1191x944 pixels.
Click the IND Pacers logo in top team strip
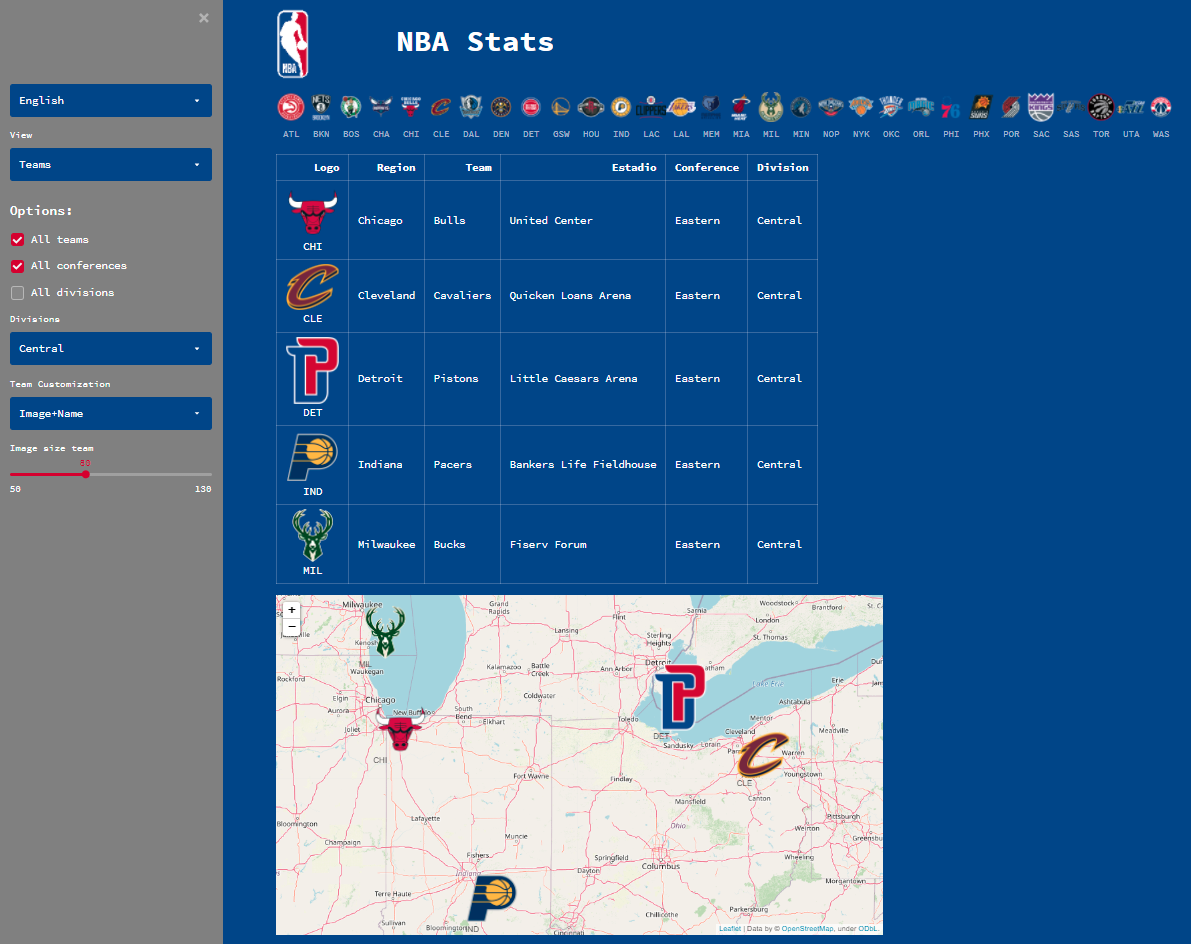tap(621, 108)
